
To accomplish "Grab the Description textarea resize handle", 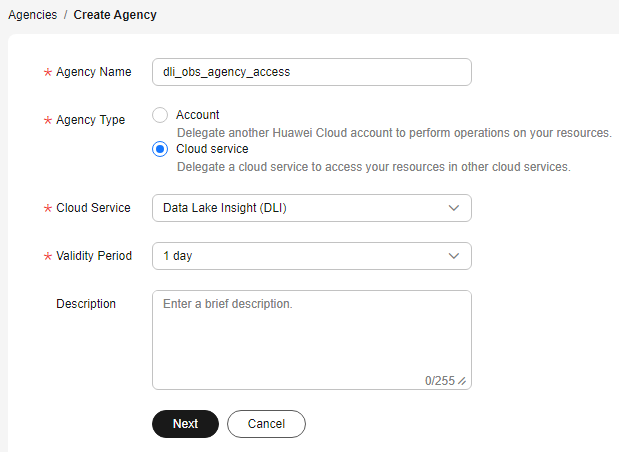I will (462, 381).
